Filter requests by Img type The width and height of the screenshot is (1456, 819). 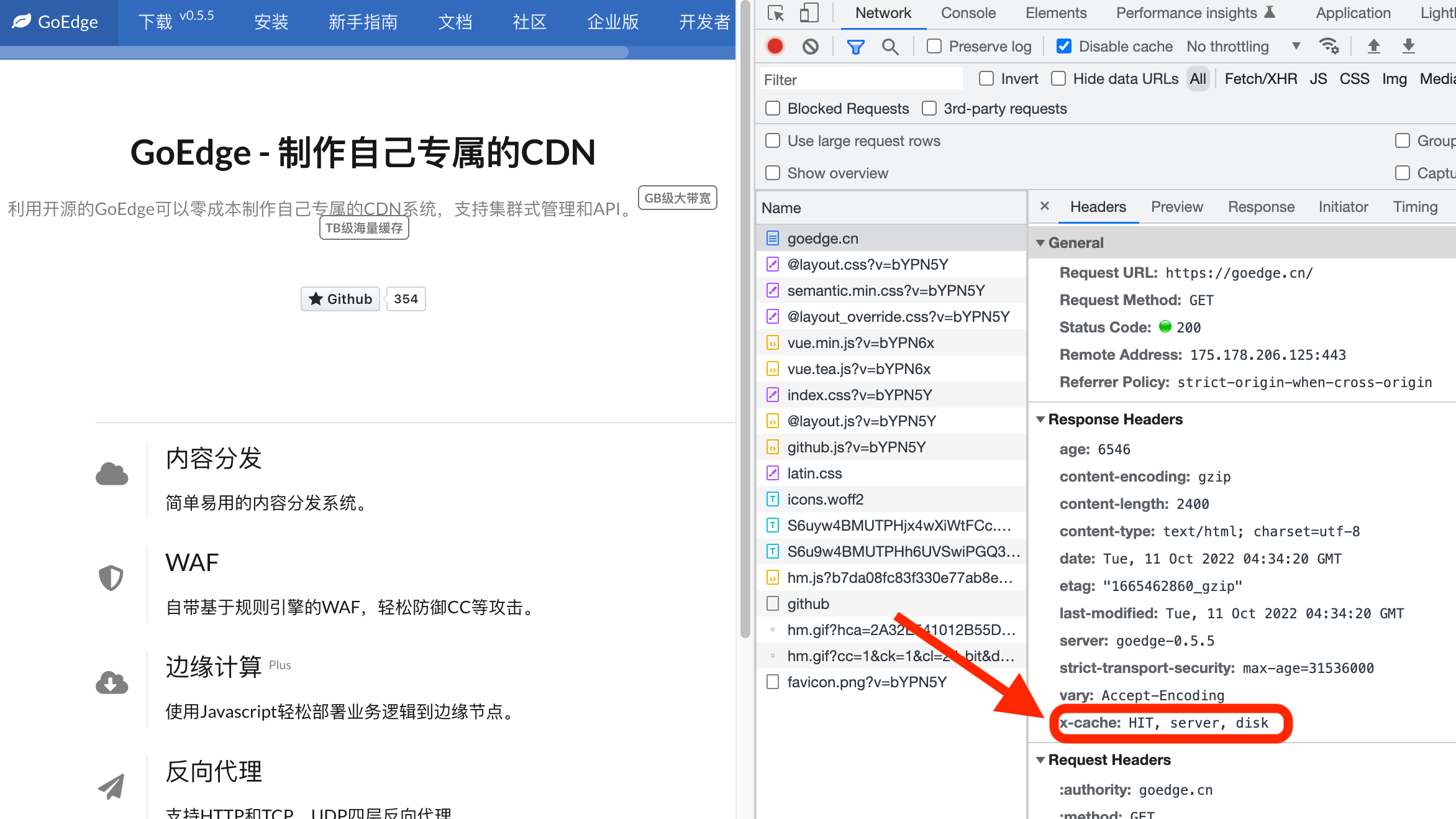[x=1394, y=78]
